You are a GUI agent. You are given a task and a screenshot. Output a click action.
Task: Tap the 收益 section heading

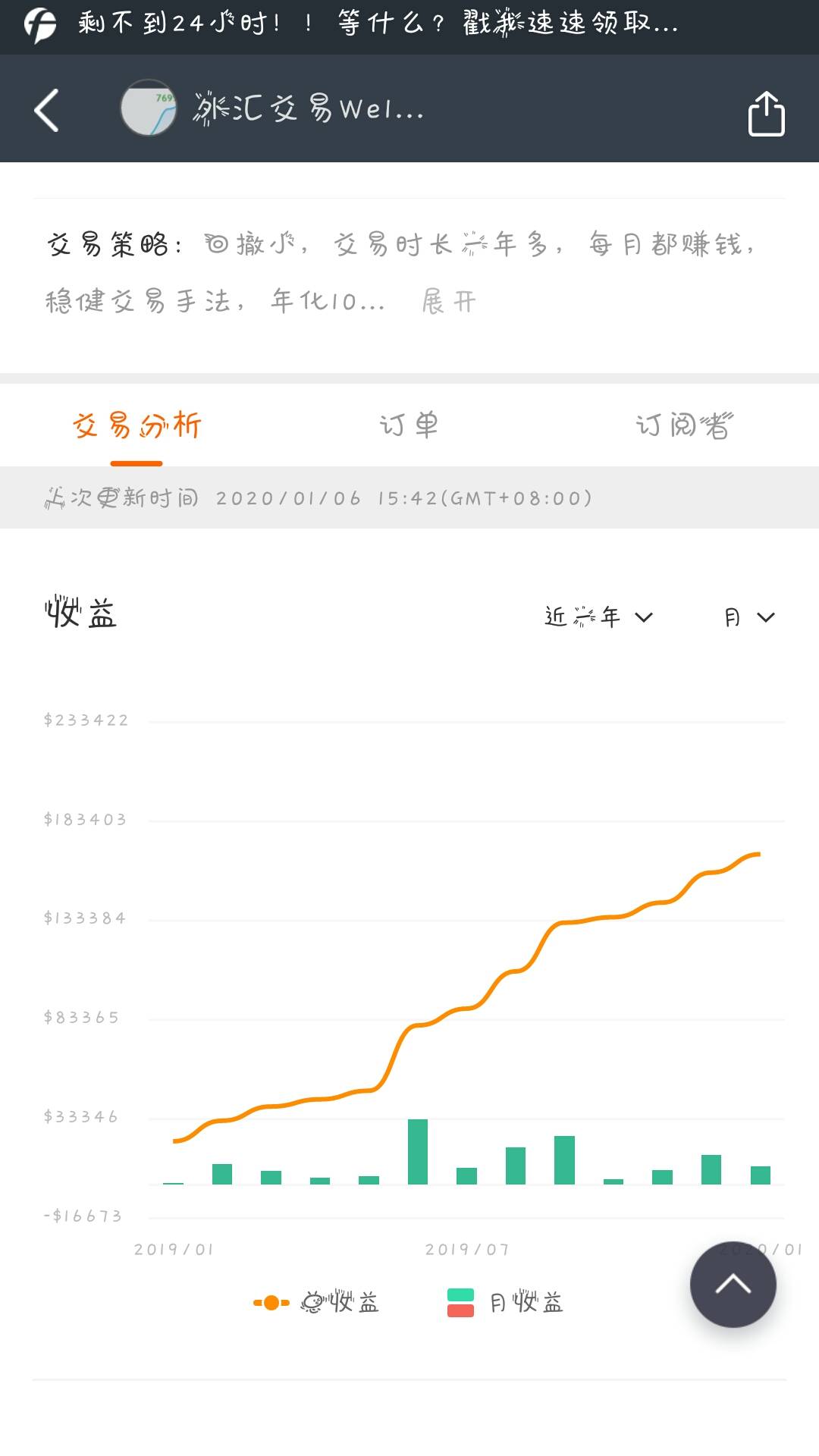[80, 613]
